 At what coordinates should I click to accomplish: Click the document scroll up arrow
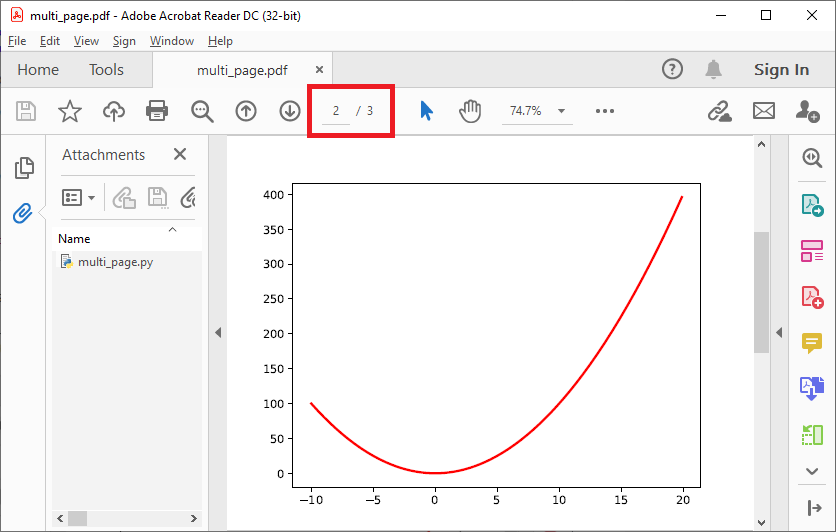coord(761,144)
